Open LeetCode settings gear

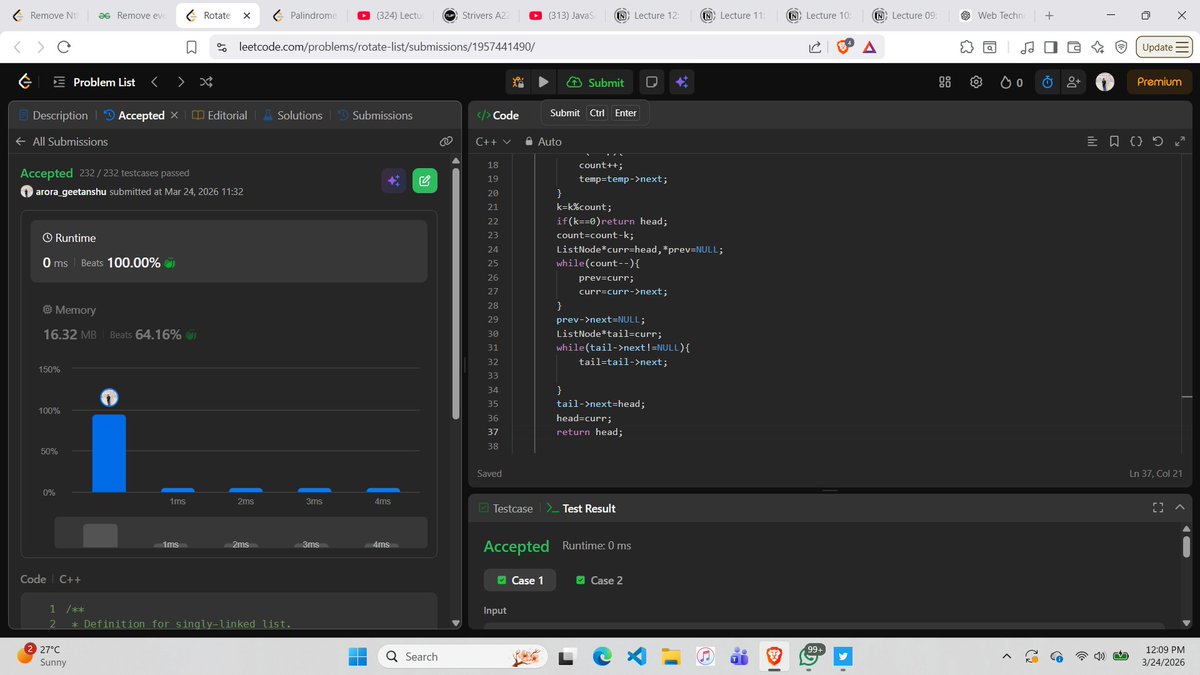(977, 82)
